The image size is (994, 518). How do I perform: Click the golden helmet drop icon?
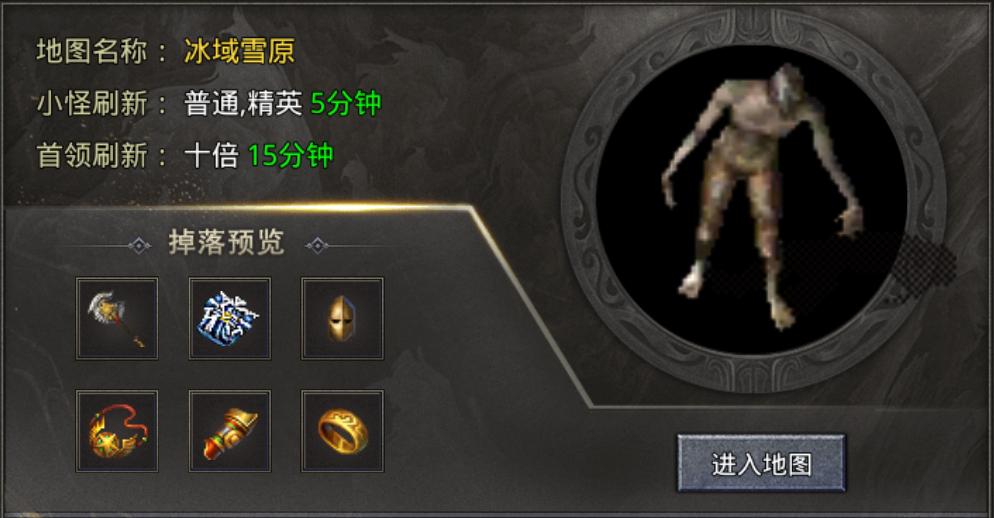point(342,318)
